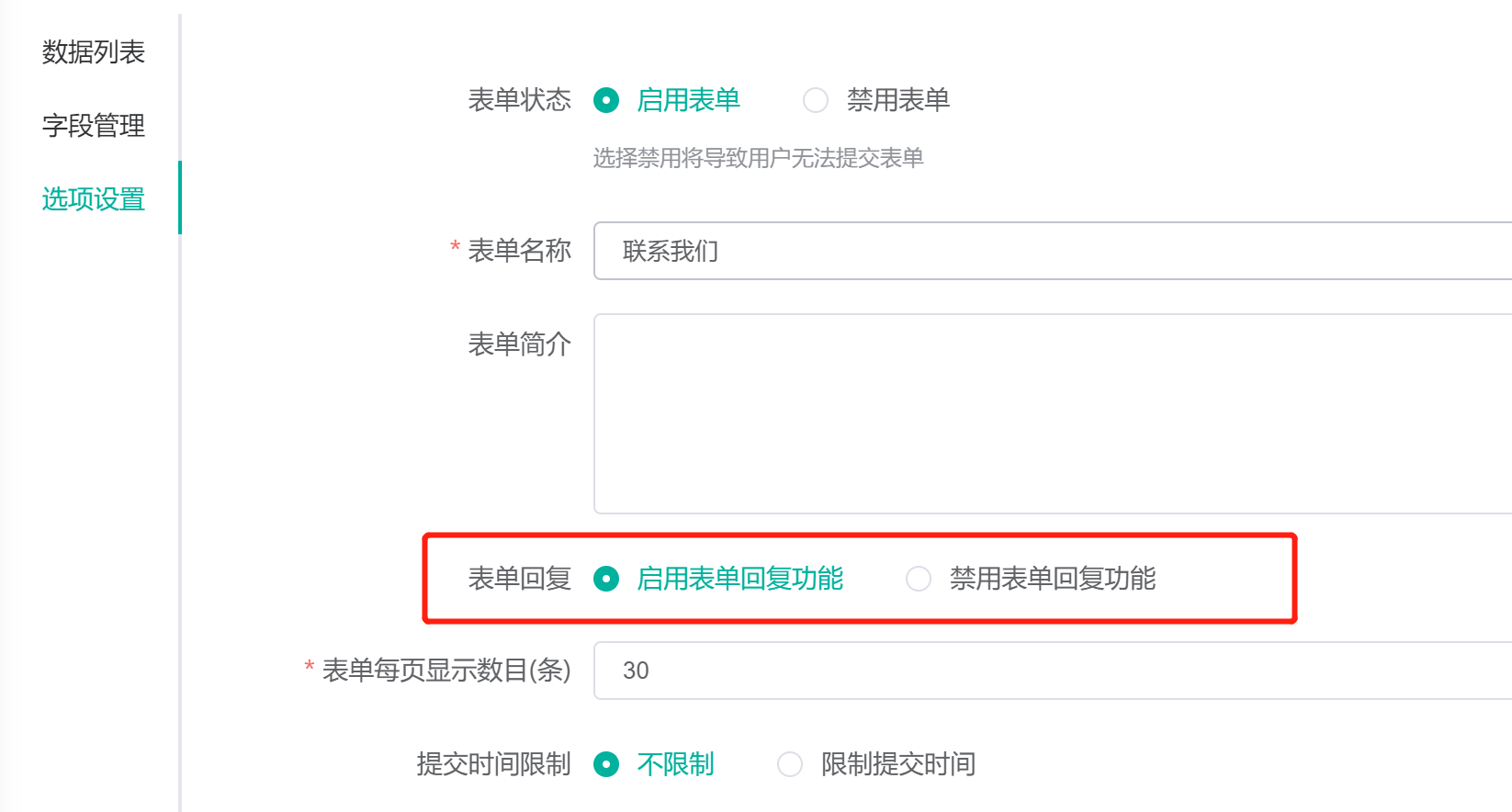Image resolution: width=1512 pixels, height=812 pixels.
Task: Pick the 禁用表单回复功能 radio button
Action: pos(919,579)
